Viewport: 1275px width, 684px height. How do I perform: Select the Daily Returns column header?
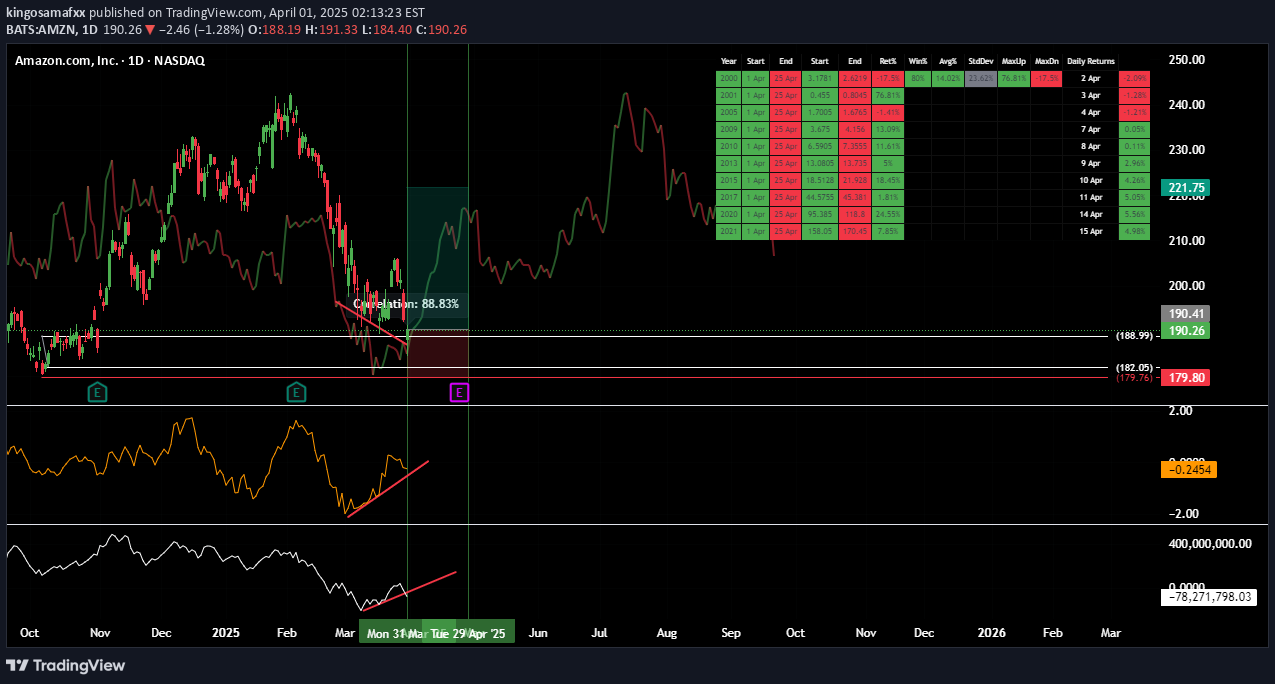coord(1090,61)
